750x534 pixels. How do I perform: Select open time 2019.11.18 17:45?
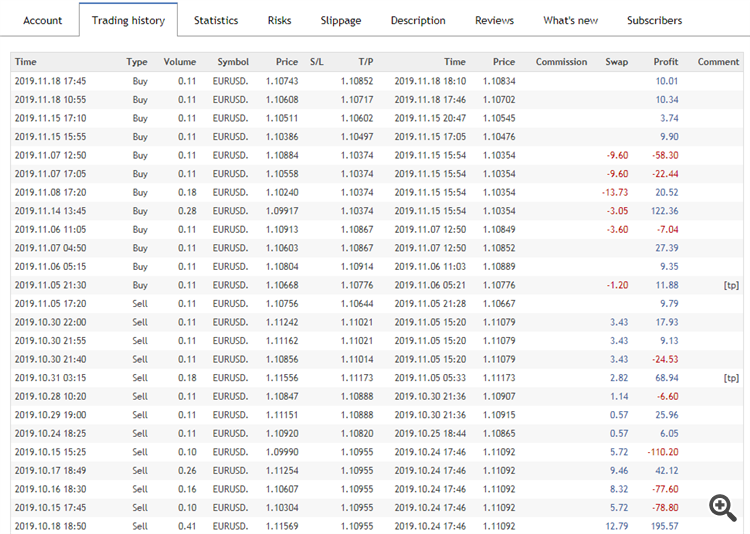click(50, 81)
